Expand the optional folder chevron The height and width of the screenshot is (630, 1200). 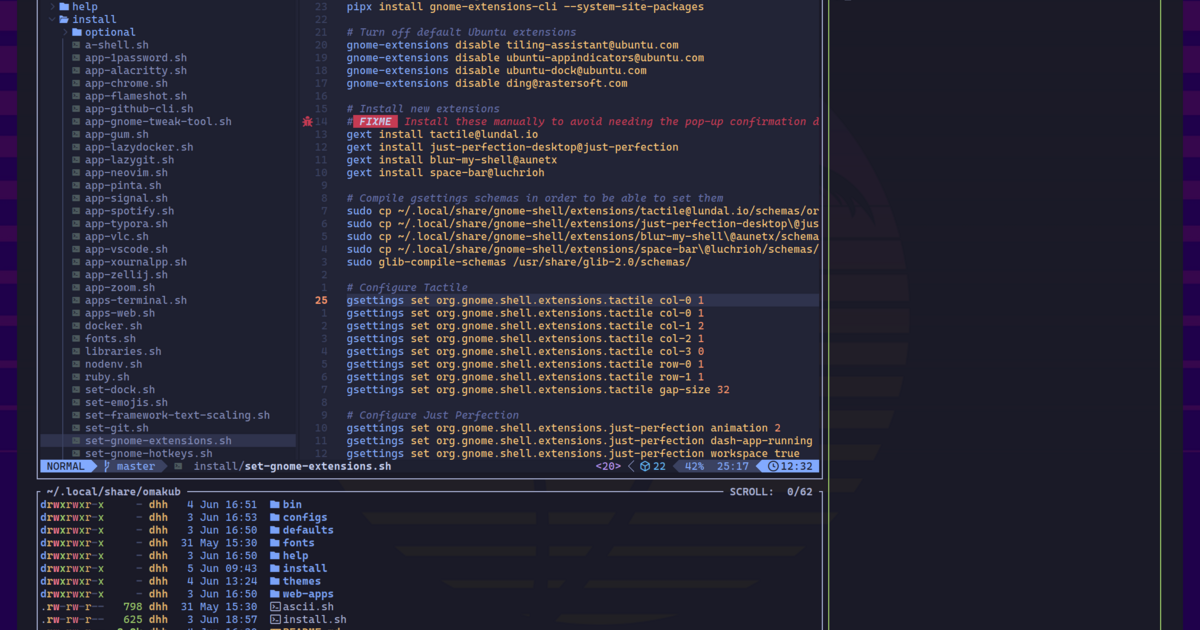tap(65, 32)
